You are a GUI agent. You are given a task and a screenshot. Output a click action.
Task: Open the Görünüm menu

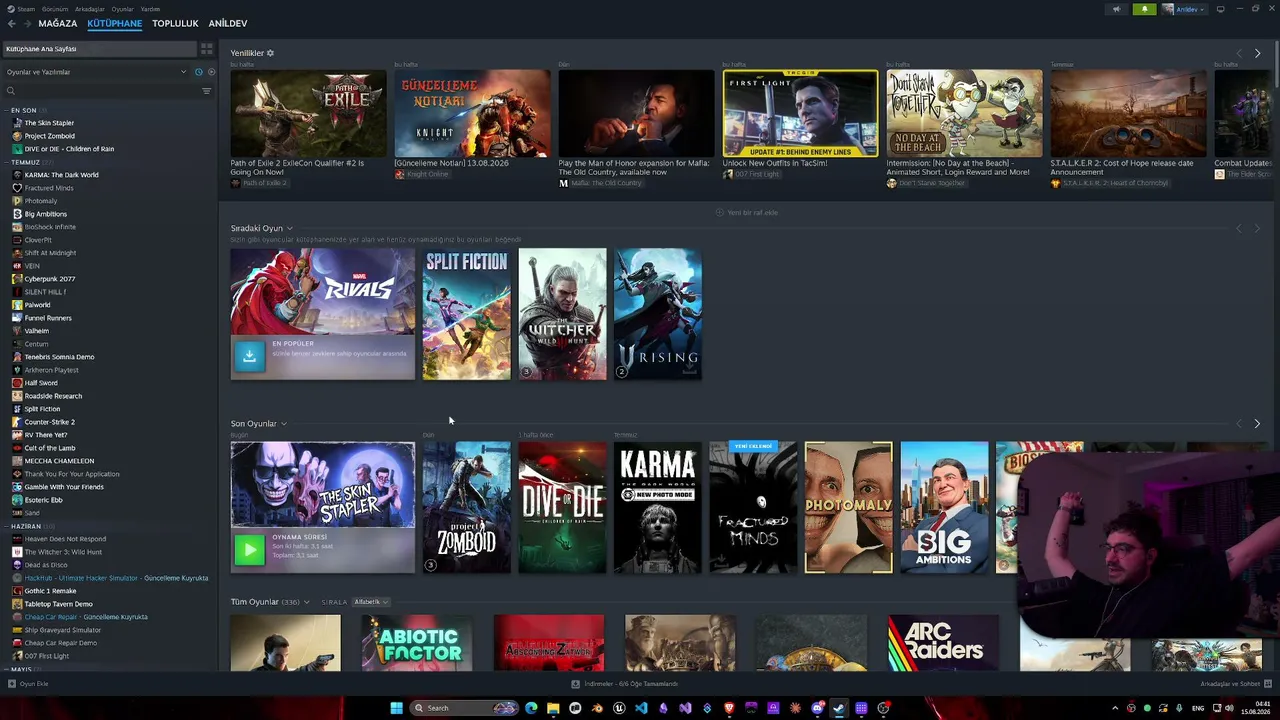[x=54, y=9]
